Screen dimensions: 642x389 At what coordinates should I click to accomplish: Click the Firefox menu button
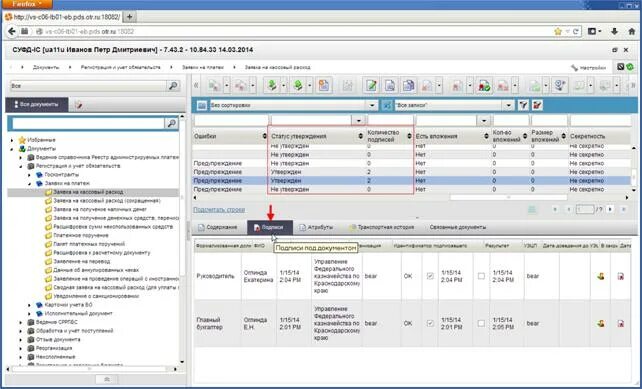(27, 4)
